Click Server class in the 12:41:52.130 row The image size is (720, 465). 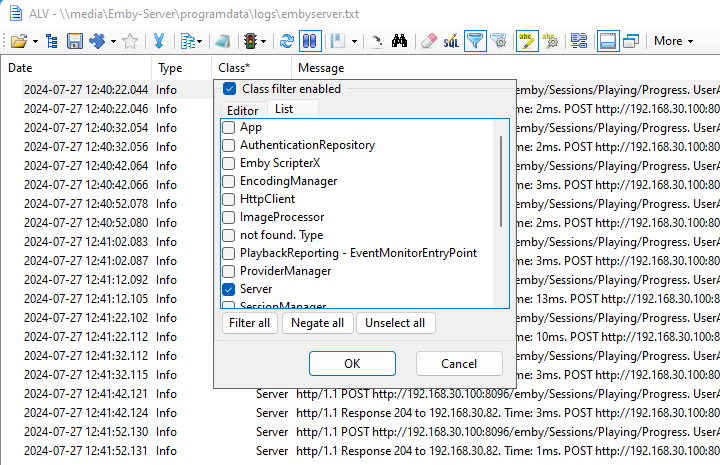tap(272, 432)
